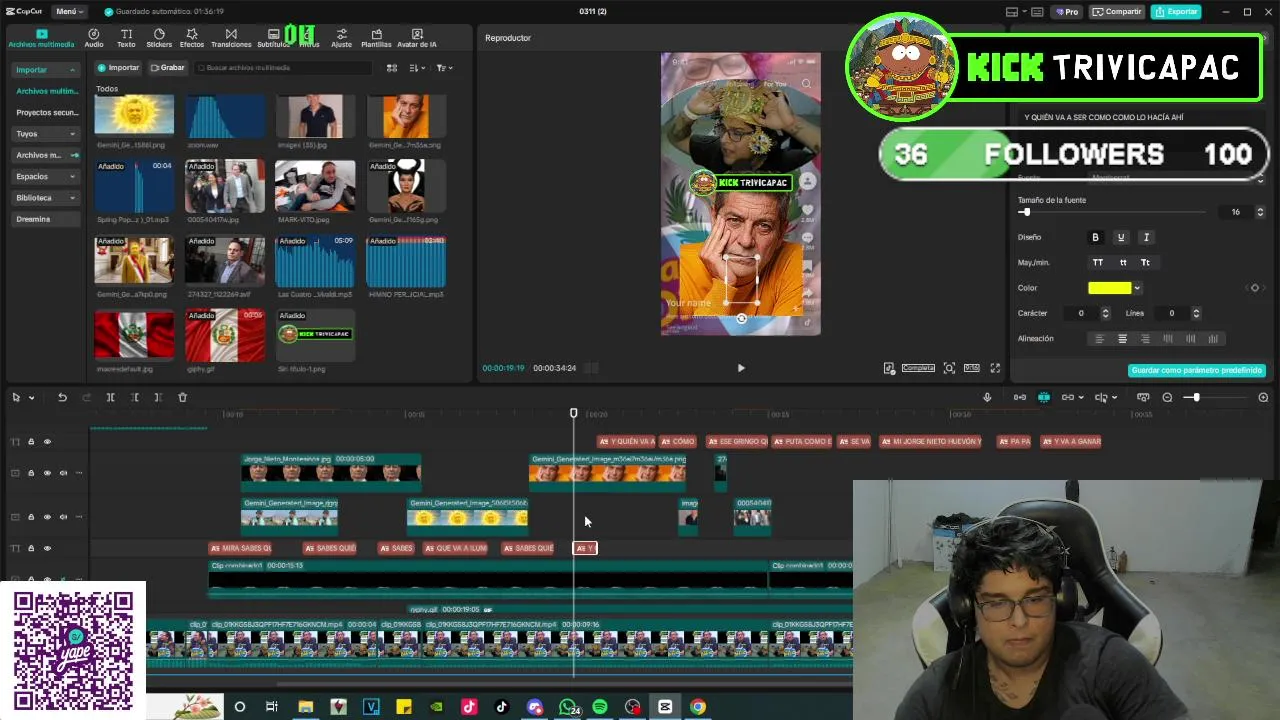1280x720 pixels.
Task: Switch to the Transiciones tab
Action: (x=231, y=38)
